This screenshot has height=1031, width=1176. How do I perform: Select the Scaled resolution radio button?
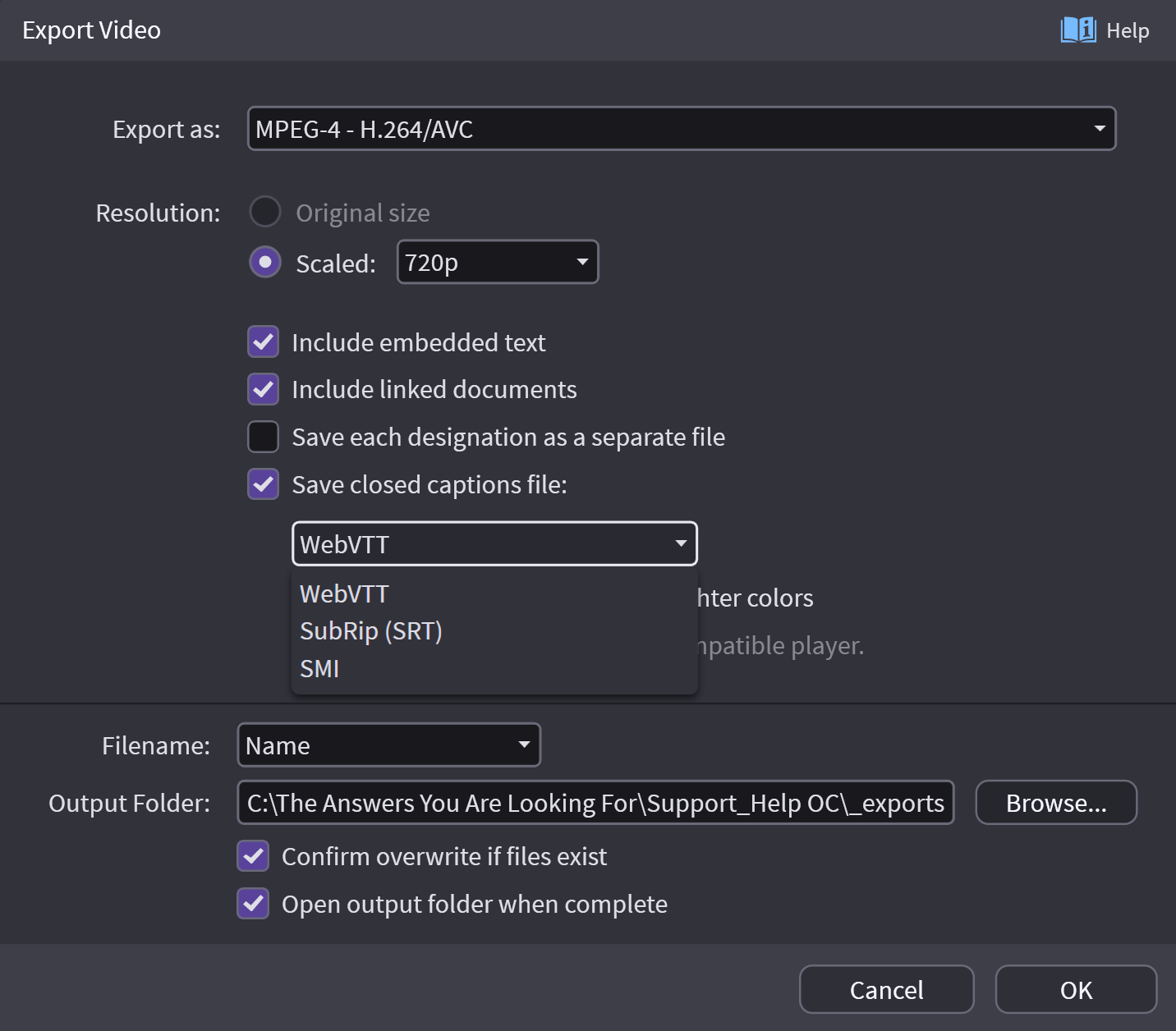click(x=265, y=263)
